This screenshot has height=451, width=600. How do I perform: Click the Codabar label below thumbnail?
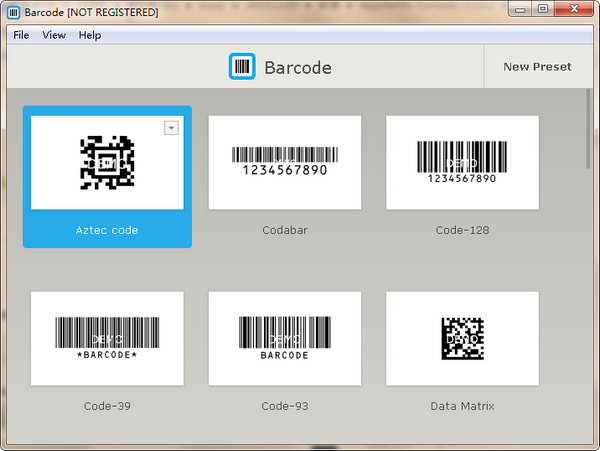284,230
